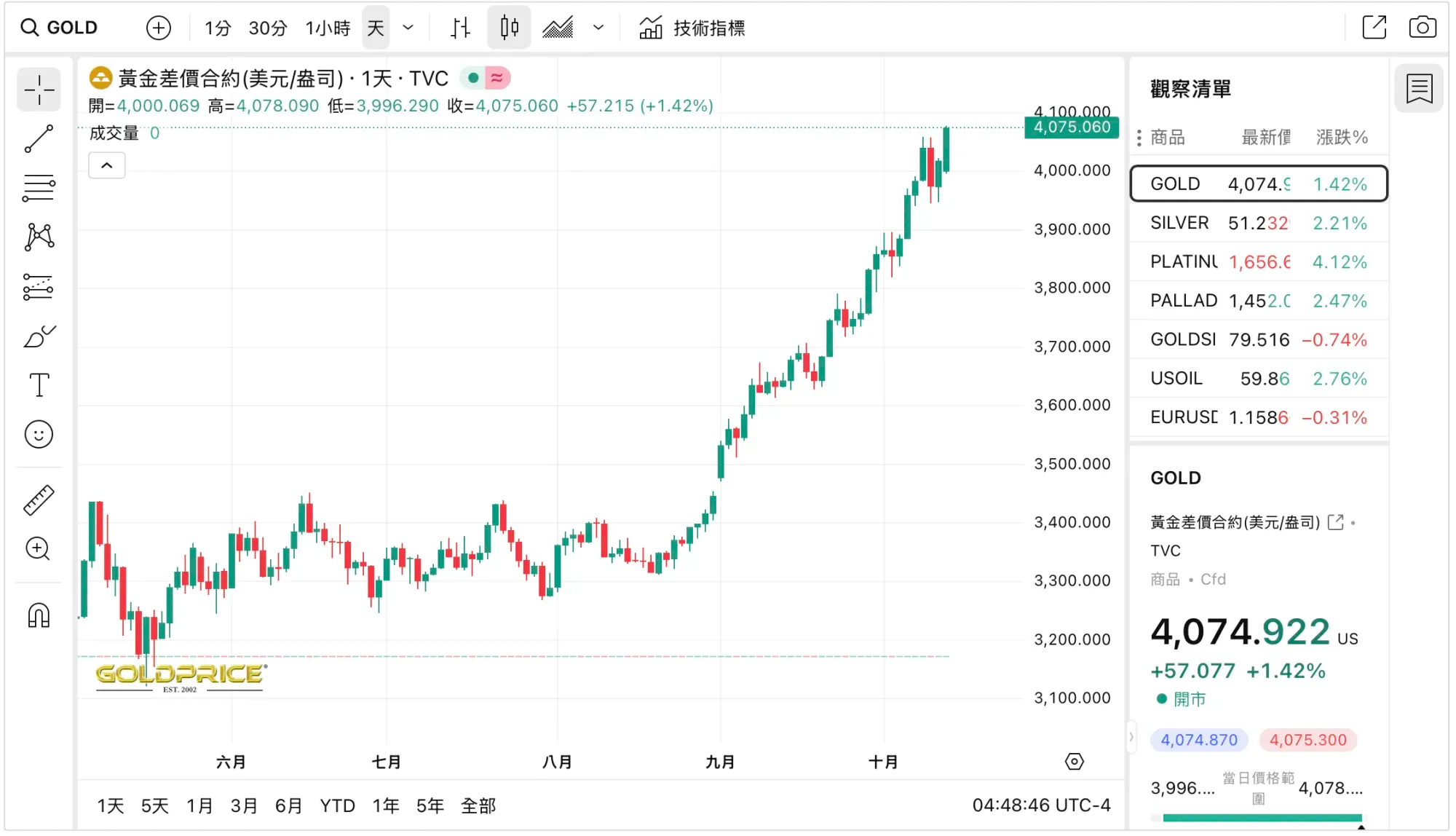Add symbol with plus circle icon

158,28
